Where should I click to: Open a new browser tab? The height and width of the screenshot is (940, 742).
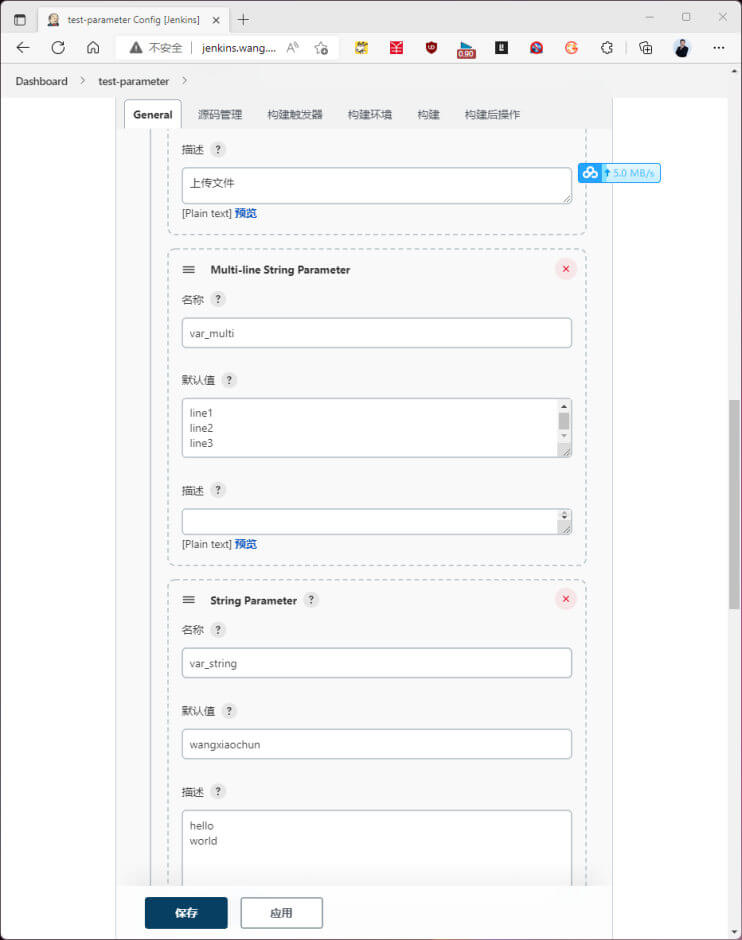point(243,20)
